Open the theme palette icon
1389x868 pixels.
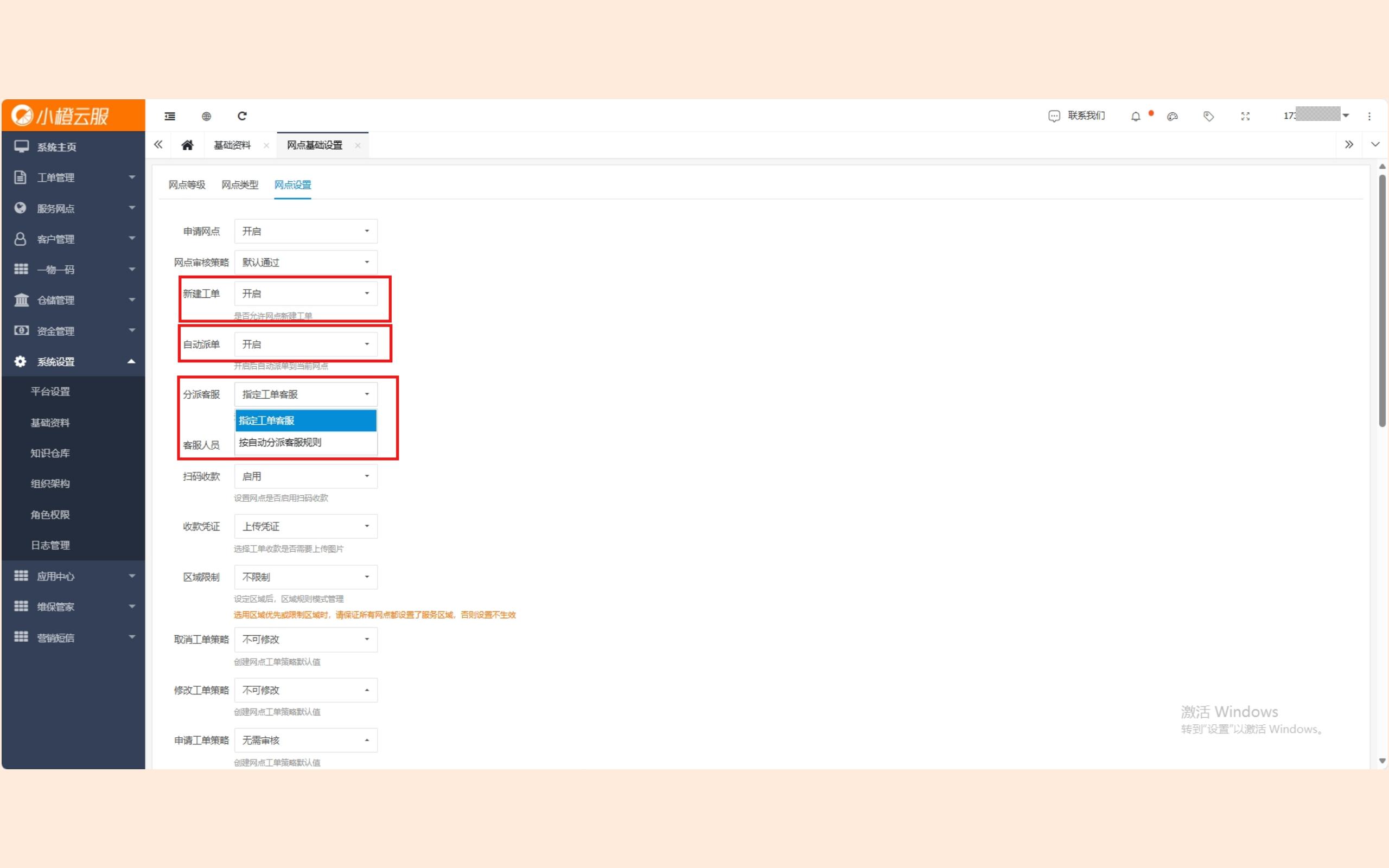(1173, 117)
